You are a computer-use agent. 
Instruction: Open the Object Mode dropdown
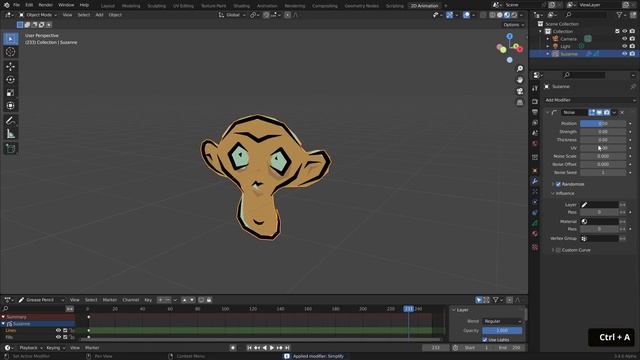click(38, 15)
